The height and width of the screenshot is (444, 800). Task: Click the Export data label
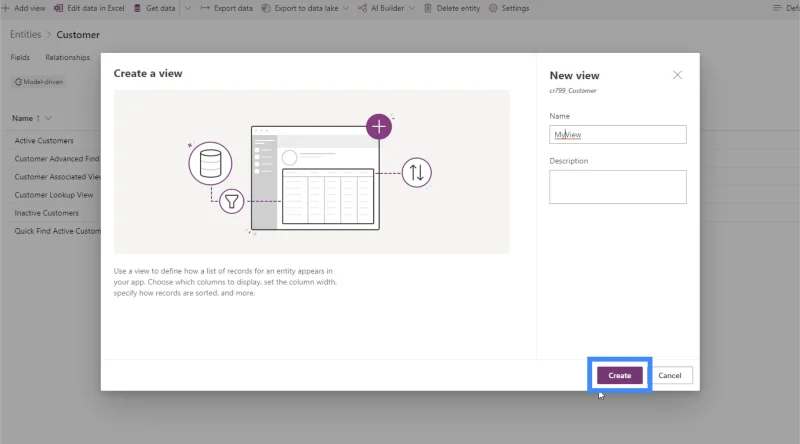coord(233,8)
